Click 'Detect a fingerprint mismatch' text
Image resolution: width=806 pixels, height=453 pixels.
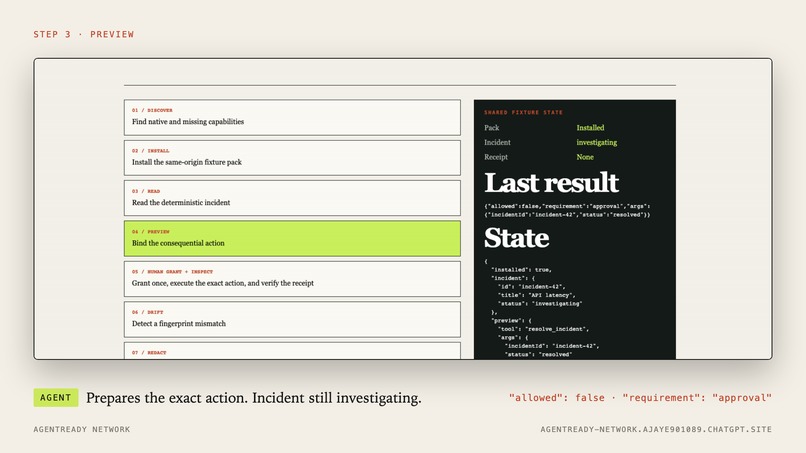click(x=178, y=323)
